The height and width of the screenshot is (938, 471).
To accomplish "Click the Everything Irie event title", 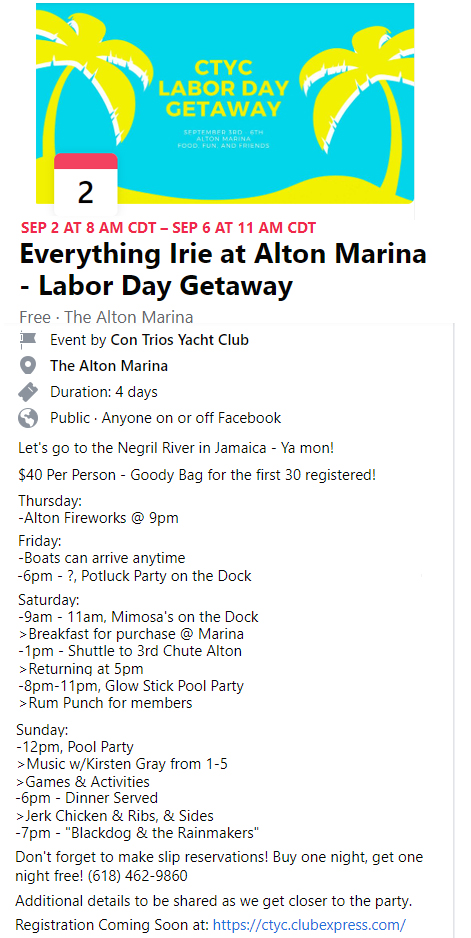I will tap(223, 270).
